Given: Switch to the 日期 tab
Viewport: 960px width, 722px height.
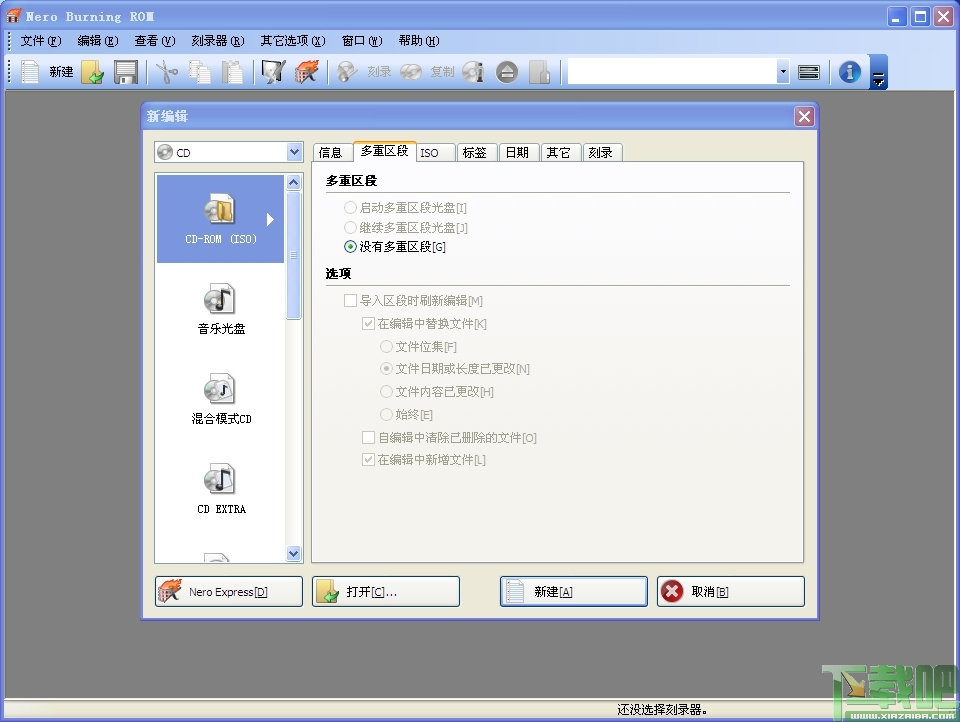Looking at the screenshot, I should (517, 152).
